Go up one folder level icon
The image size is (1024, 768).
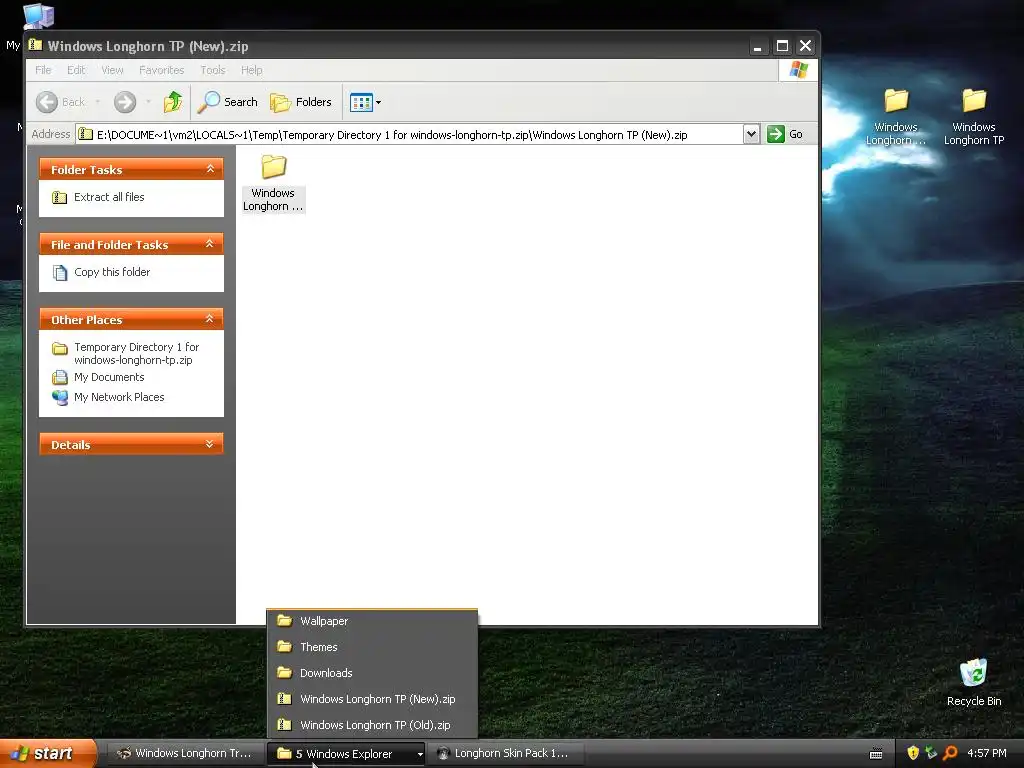pos(173,102)
